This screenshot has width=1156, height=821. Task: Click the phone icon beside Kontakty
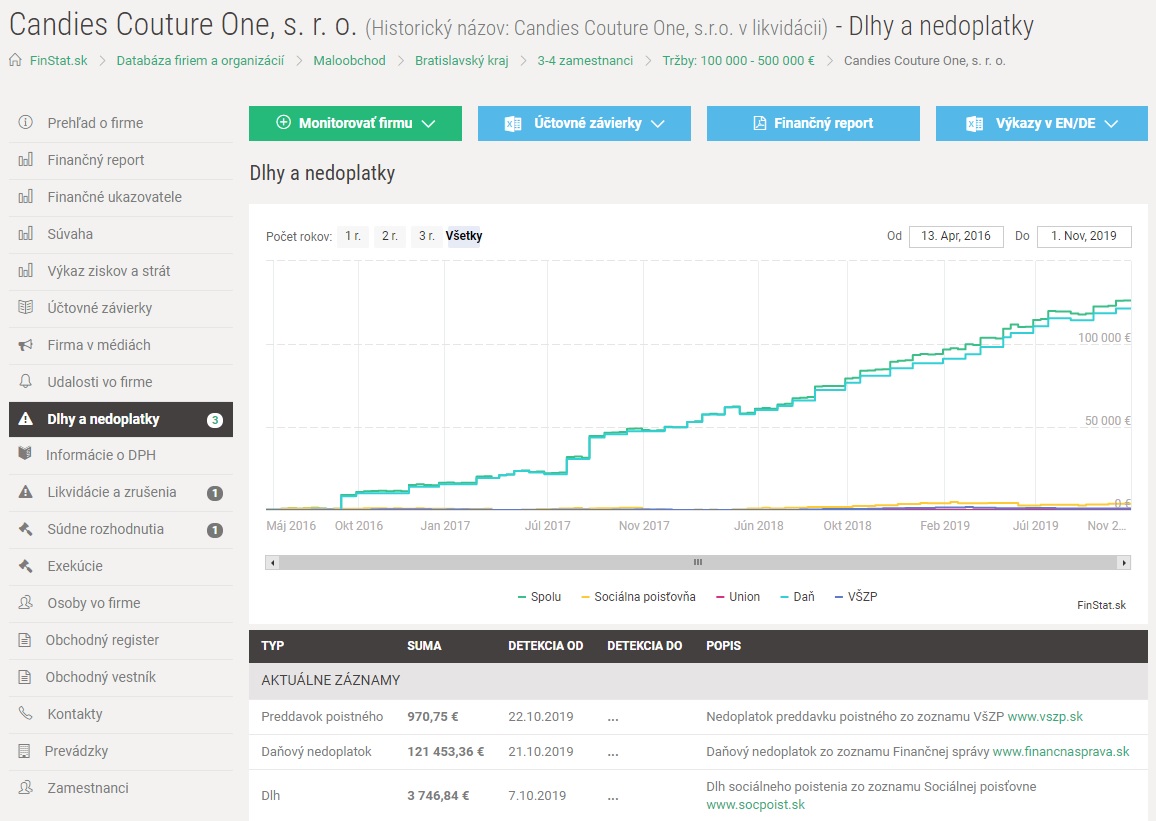point(26,714)
